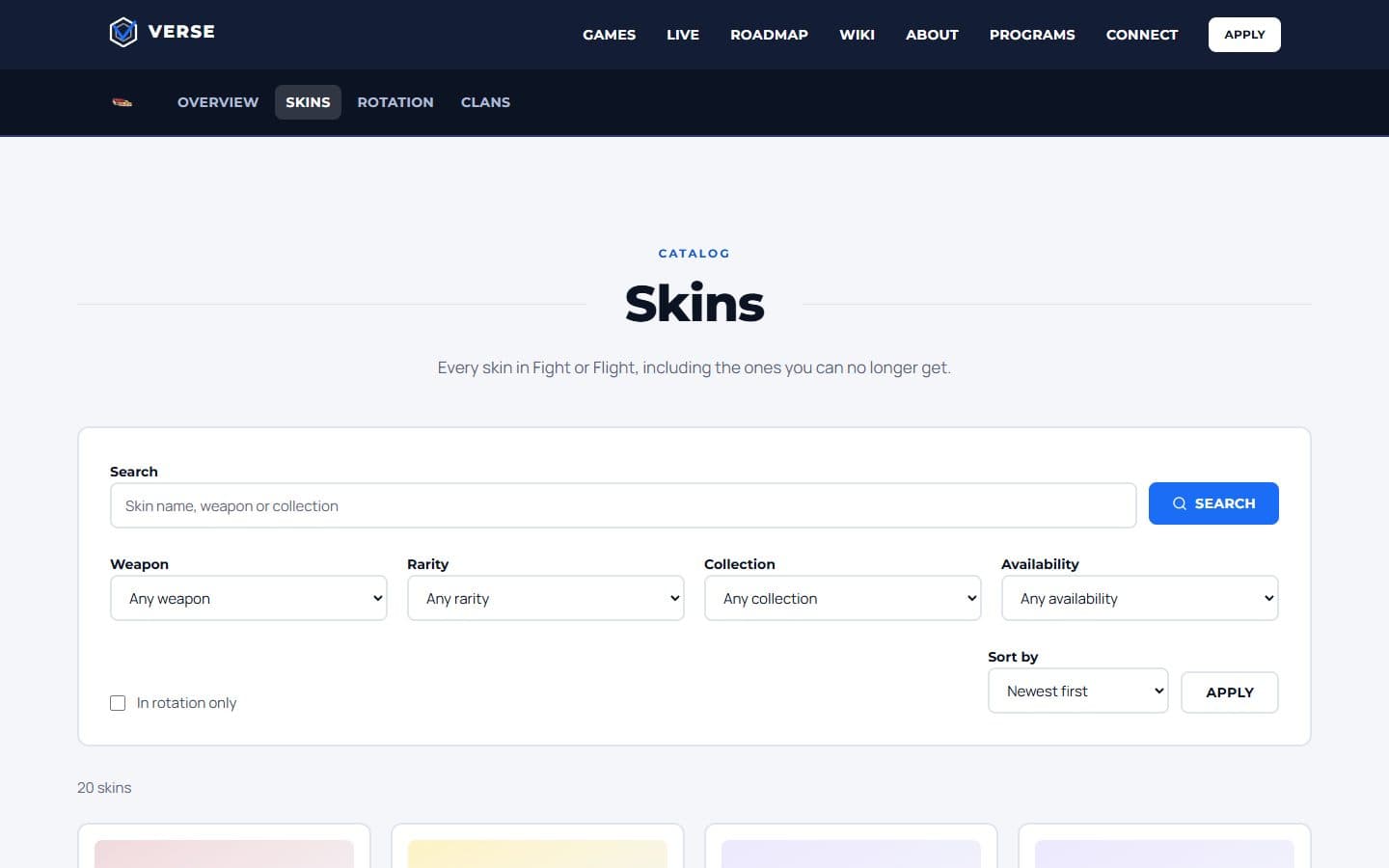
Task: Open the WIKI nav link
Action: point(857,35)
